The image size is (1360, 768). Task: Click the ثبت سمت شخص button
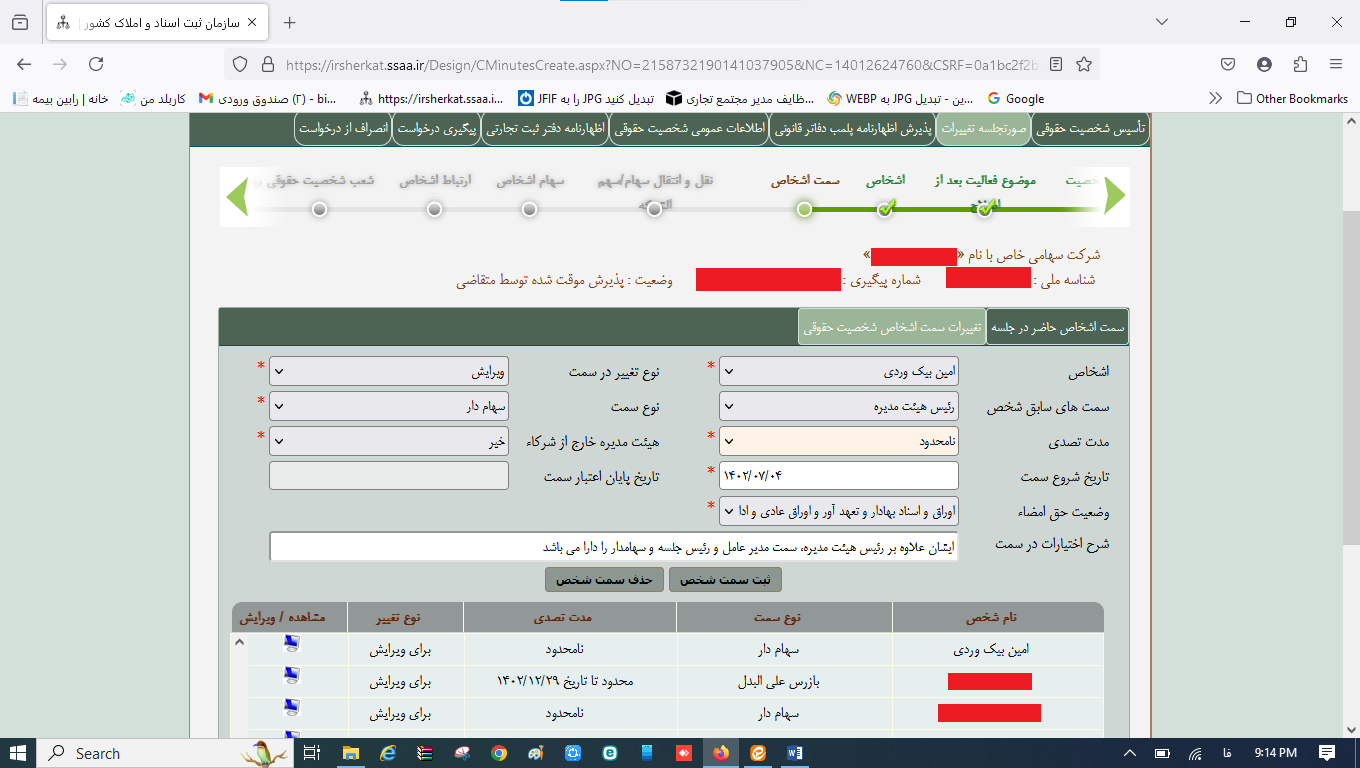[x=725, y=580]
